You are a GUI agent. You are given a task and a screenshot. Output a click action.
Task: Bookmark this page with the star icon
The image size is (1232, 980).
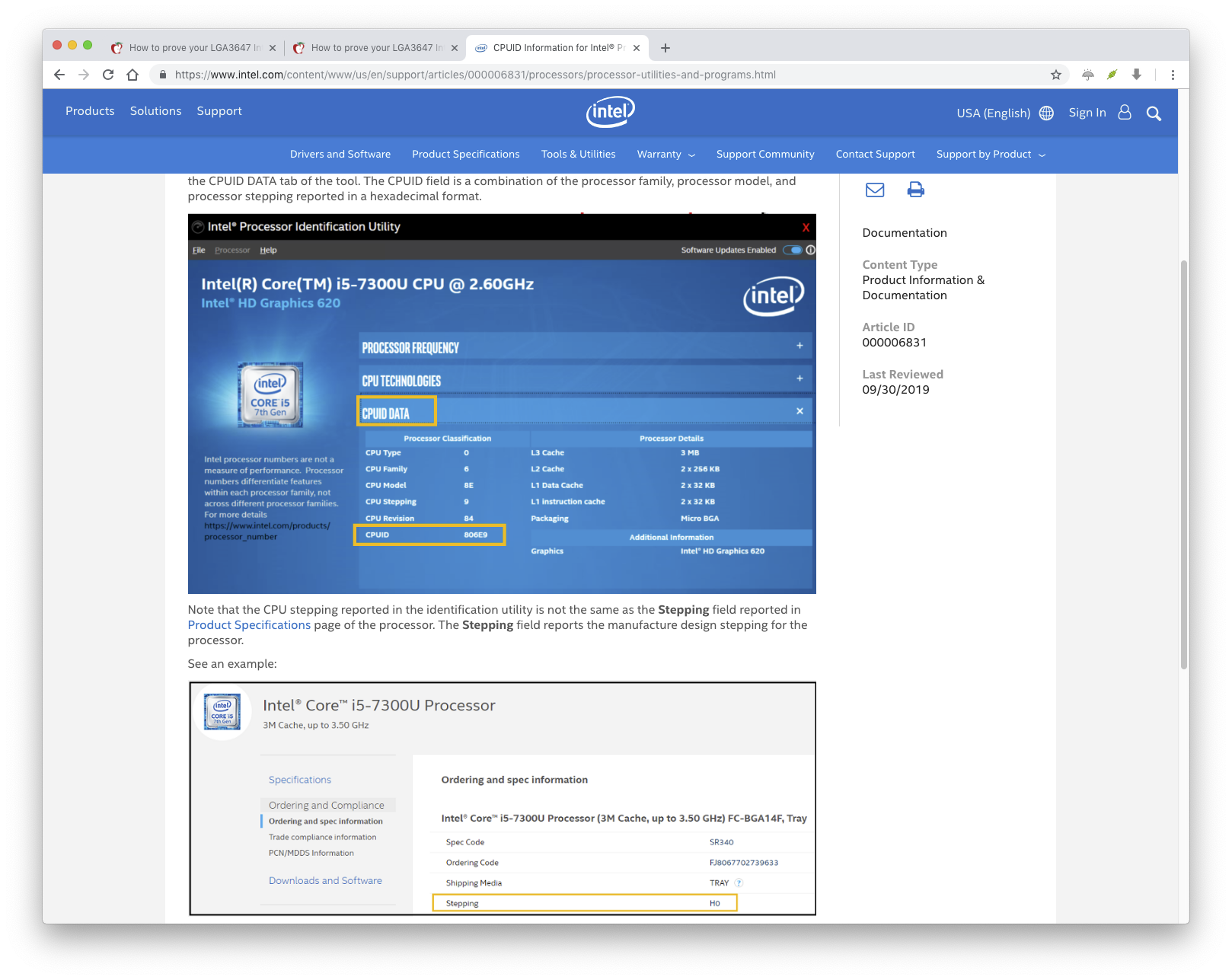(x=1055, y=75)
